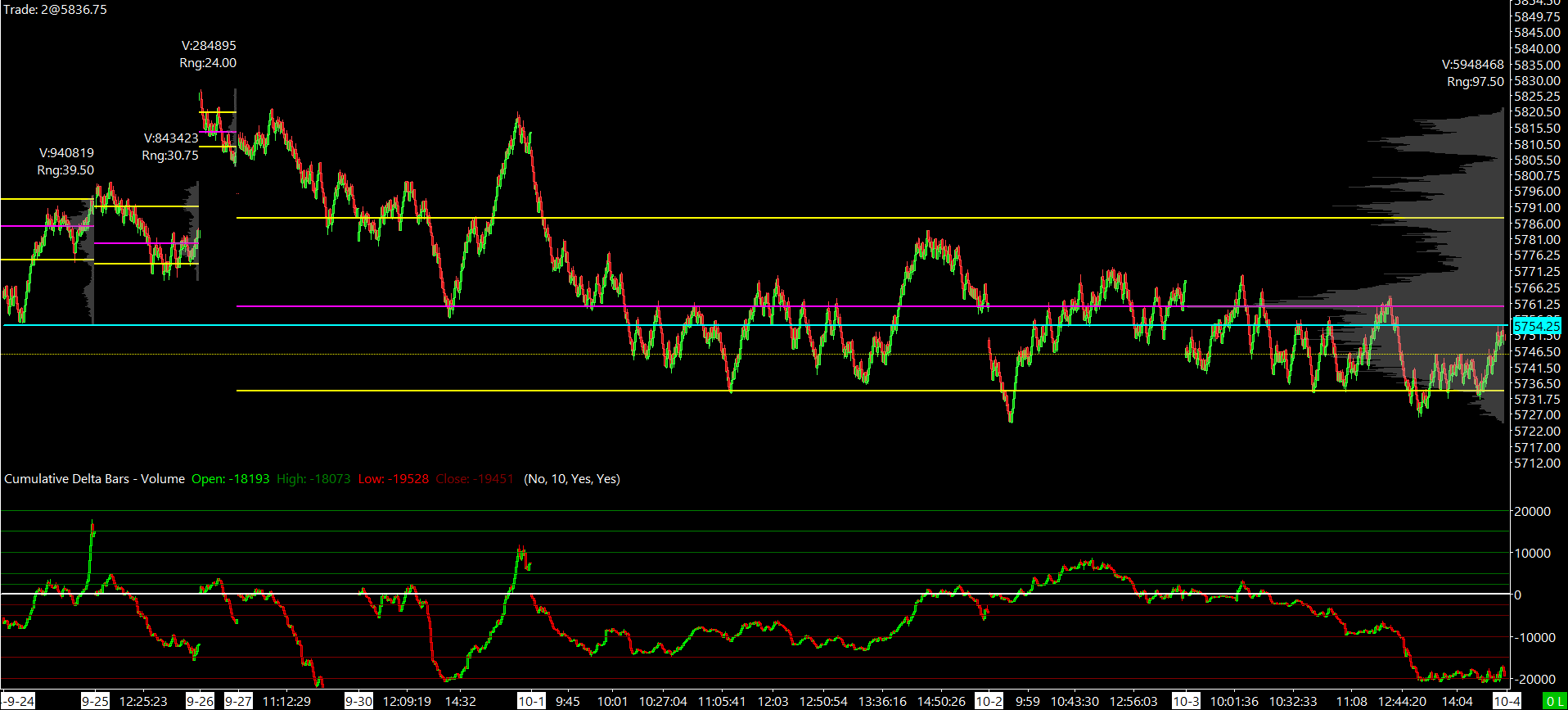
Task: Click the 12:50:54 time label
Action: [x=823, y=701]
